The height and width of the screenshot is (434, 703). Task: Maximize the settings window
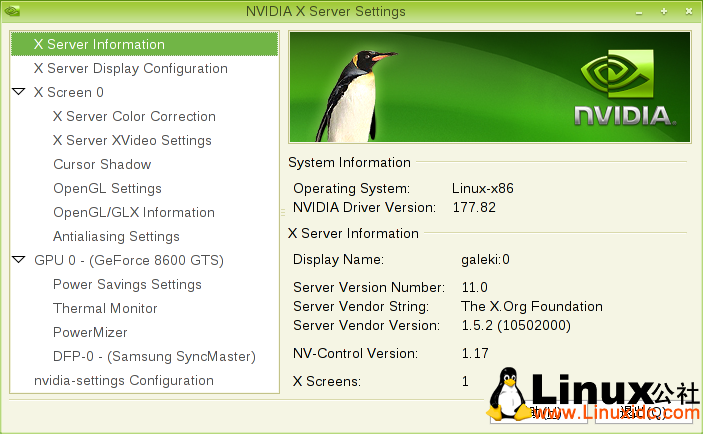click(x=663, y=11)
